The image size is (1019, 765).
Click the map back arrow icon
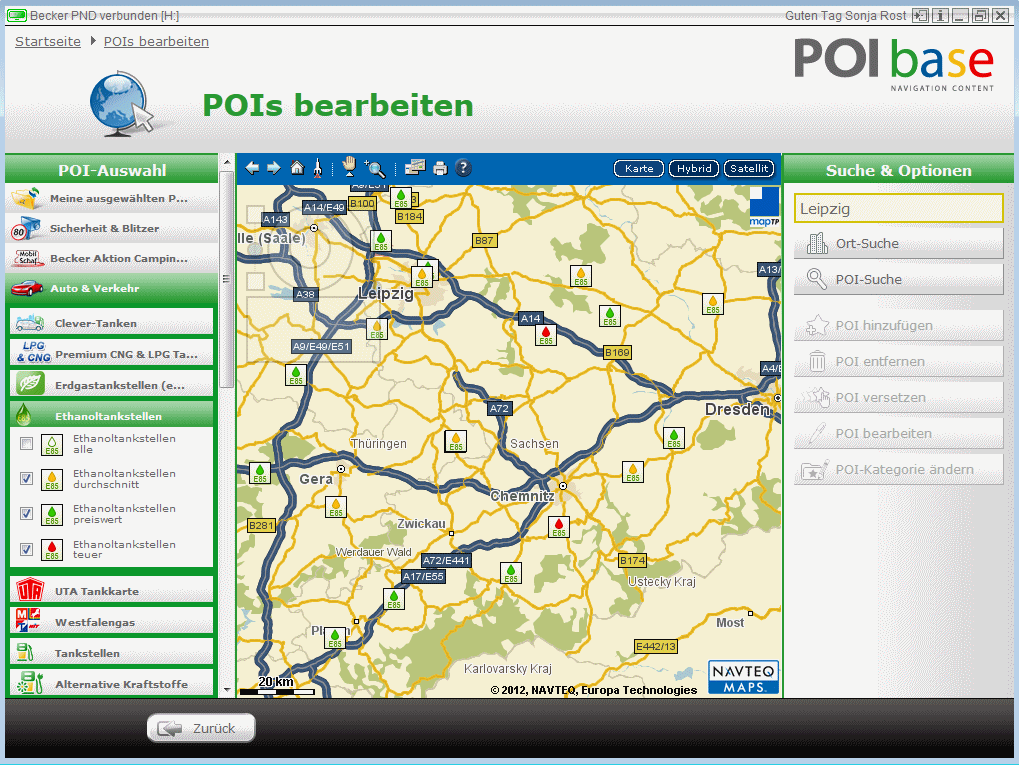coord(252,169)
